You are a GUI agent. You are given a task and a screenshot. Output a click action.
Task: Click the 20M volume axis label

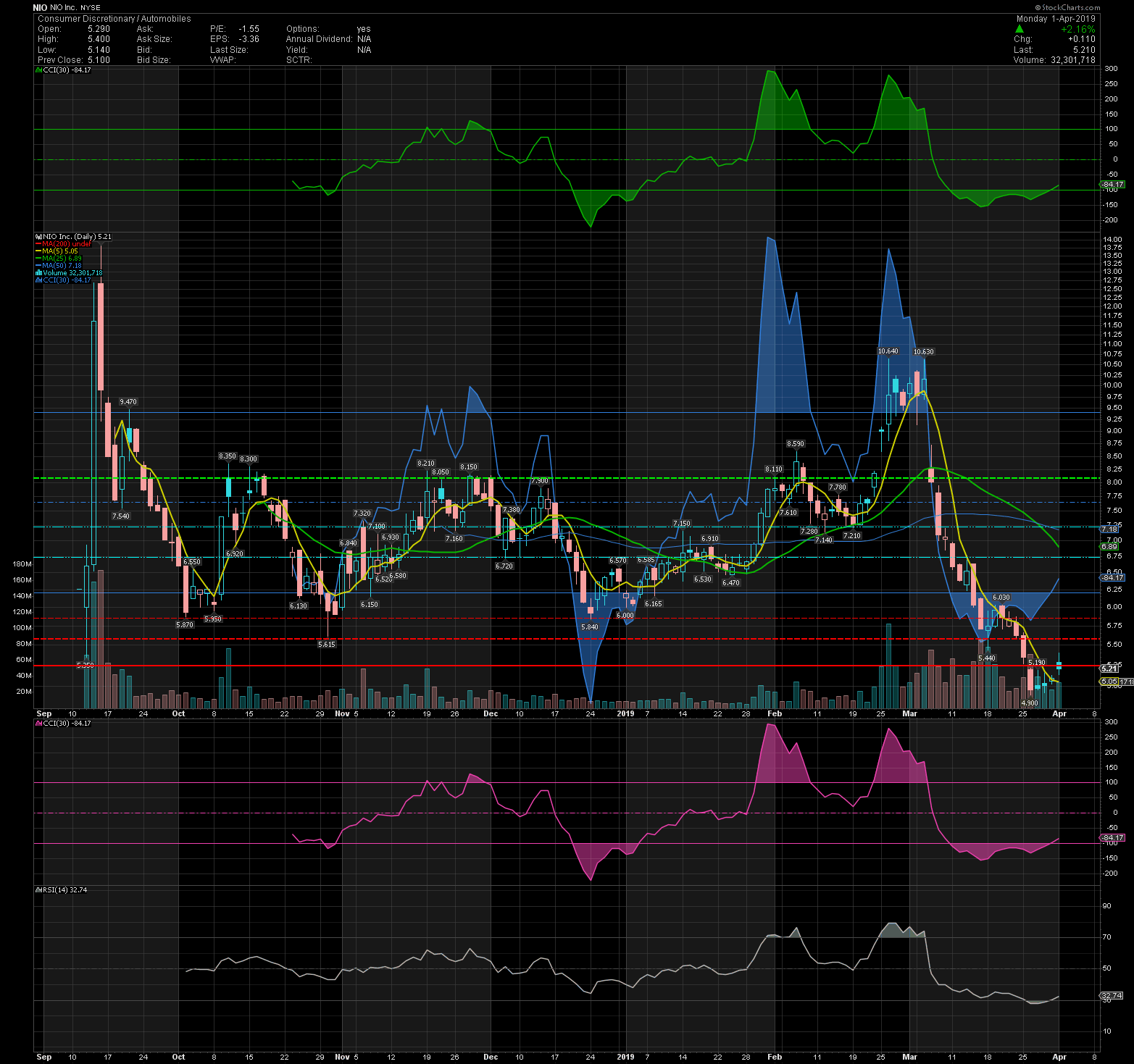(x=25, y=692)
